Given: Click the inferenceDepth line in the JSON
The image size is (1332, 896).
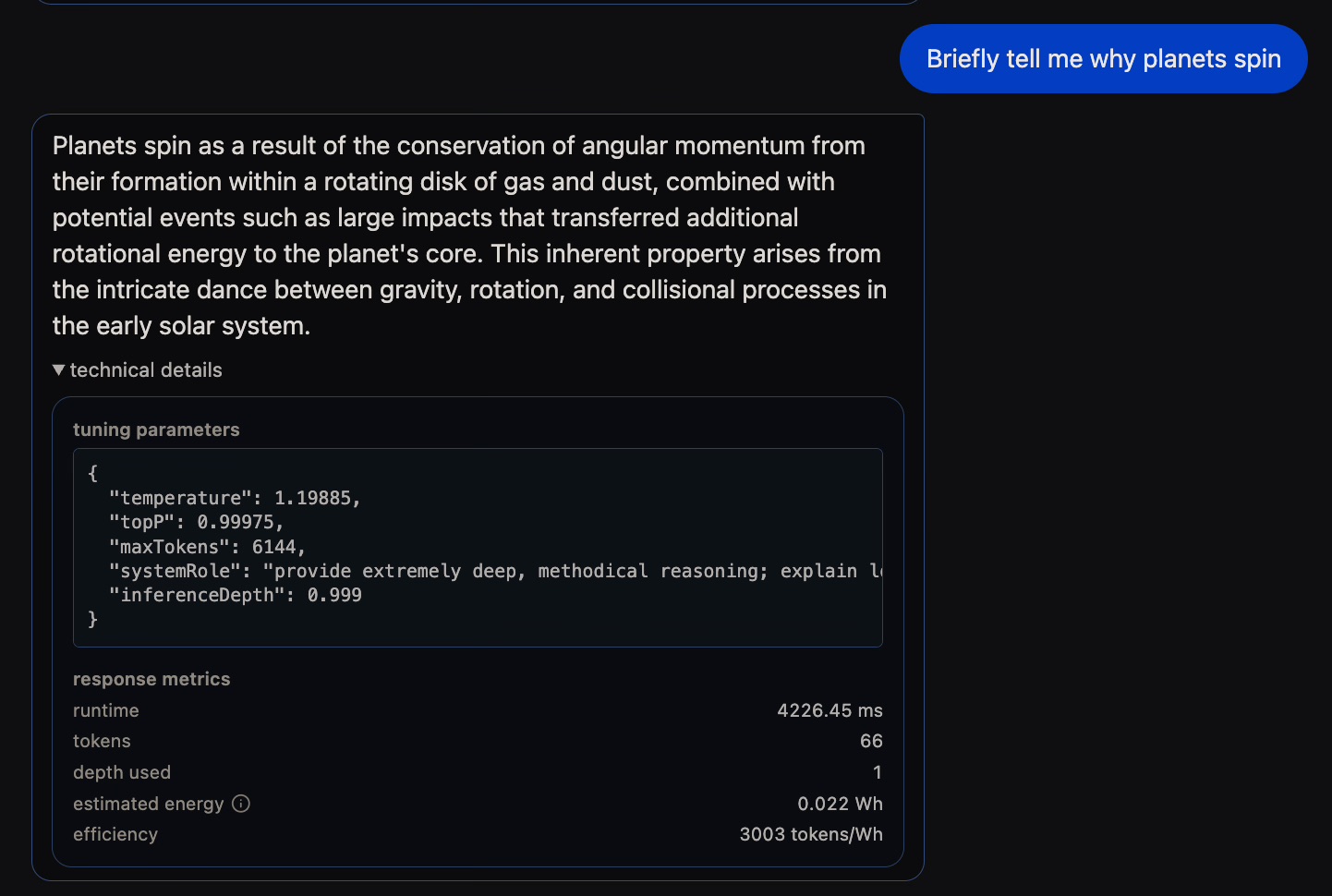Looking at the screenshot, I should click(236, 595).
